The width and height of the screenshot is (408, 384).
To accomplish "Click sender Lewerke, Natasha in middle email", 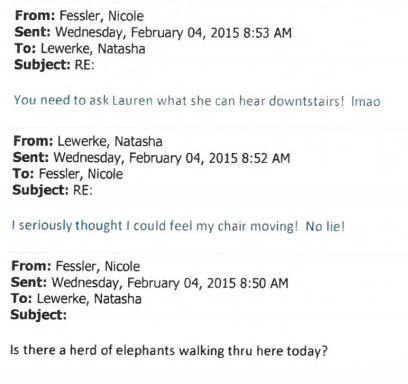I will pos(110,141).
